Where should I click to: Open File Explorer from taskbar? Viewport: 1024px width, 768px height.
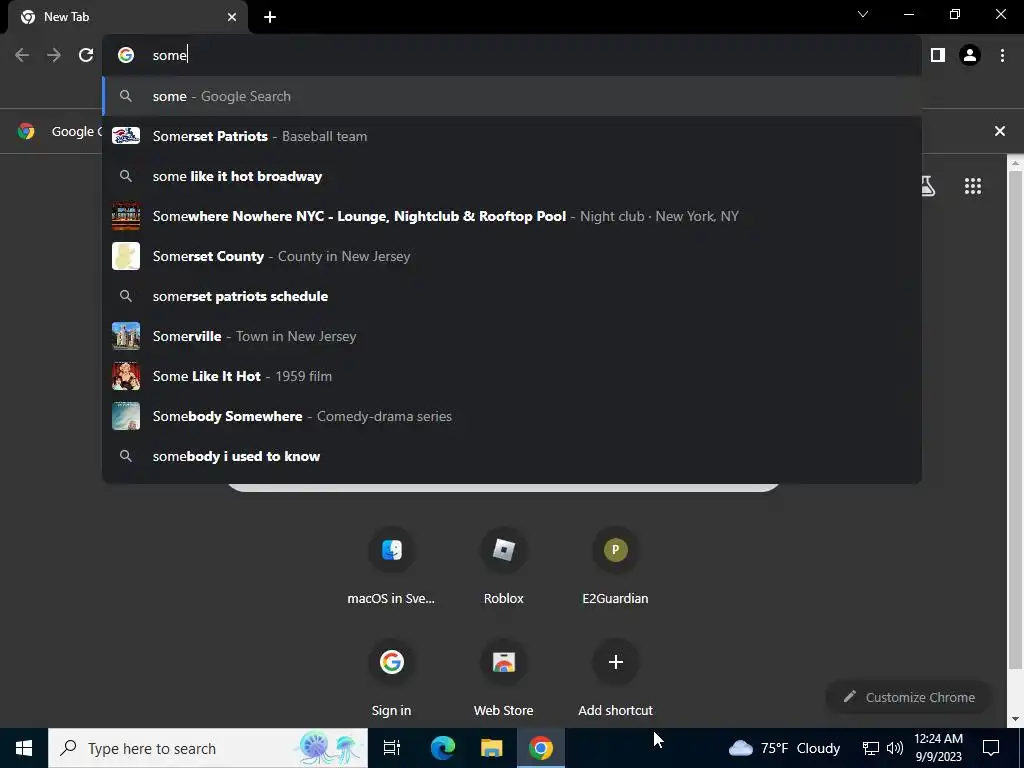point(492,748)
